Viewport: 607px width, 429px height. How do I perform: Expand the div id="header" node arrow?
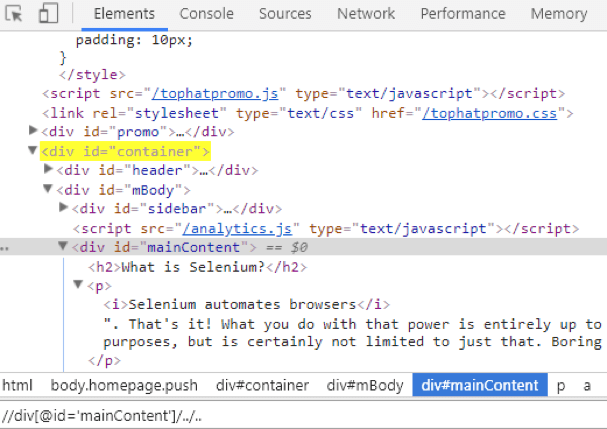pyautogui.click(x=48, y=169)
